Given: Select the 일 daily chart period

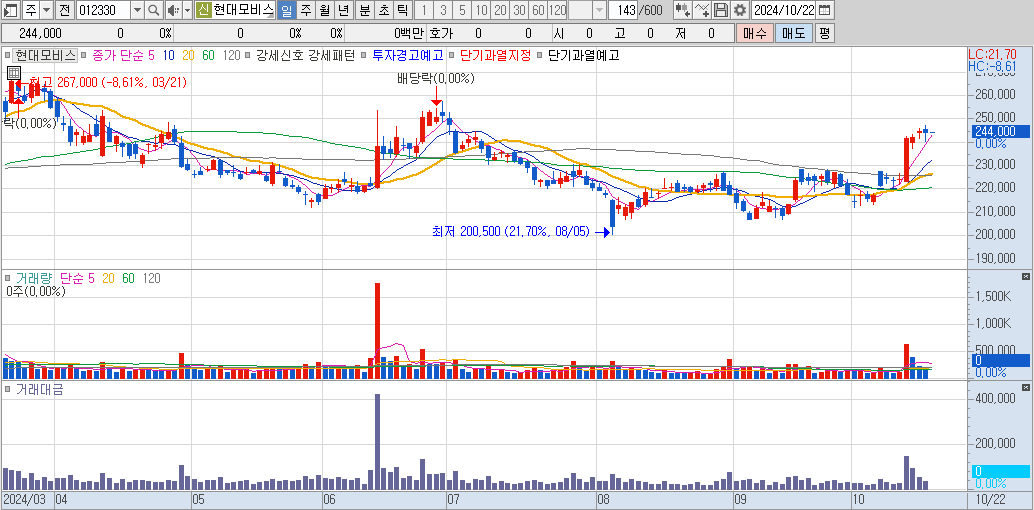Looking at the screenshot, I should (286, 10).
